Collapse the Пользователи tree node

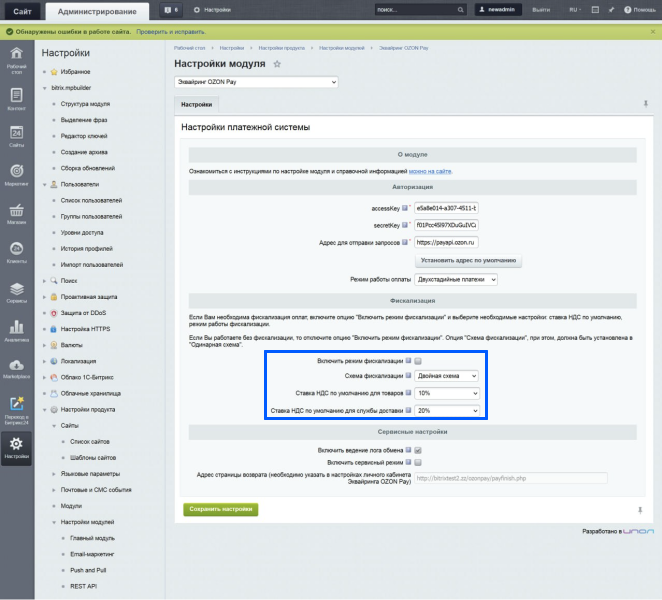click(x=44, y=185)
